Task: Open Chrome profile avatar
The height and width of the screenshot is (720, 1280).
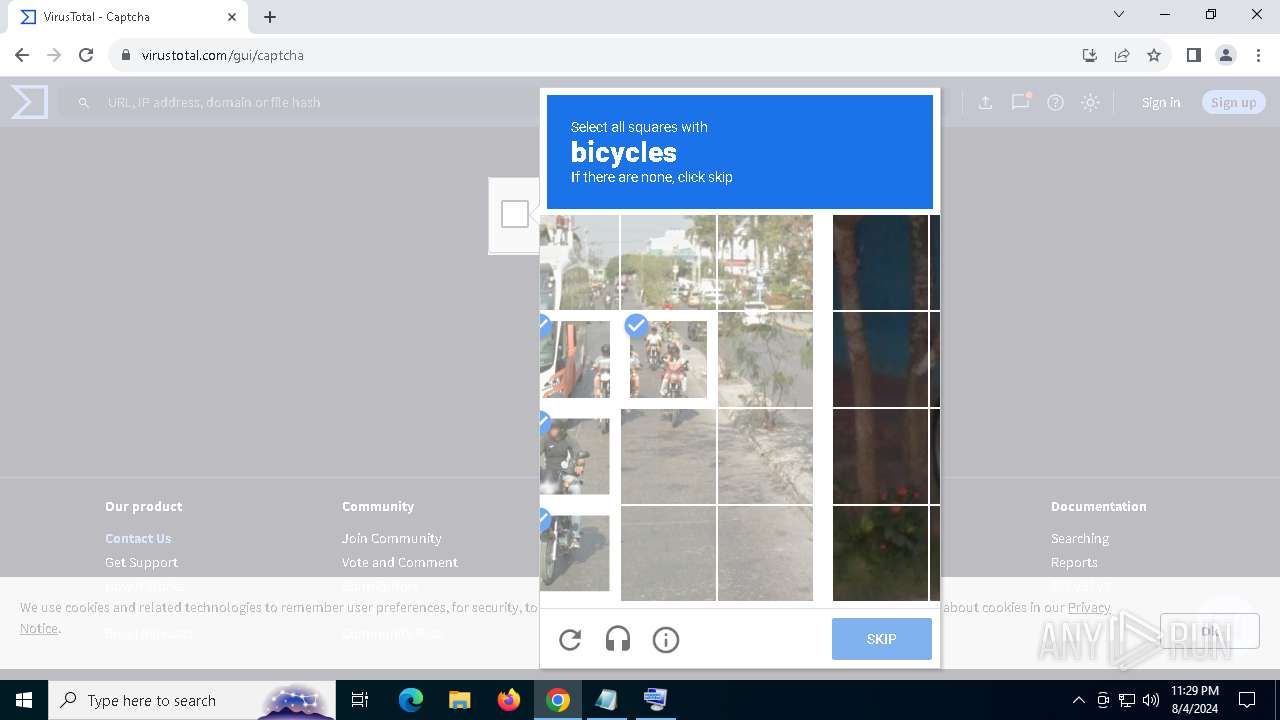Action: pos(1226,55)
